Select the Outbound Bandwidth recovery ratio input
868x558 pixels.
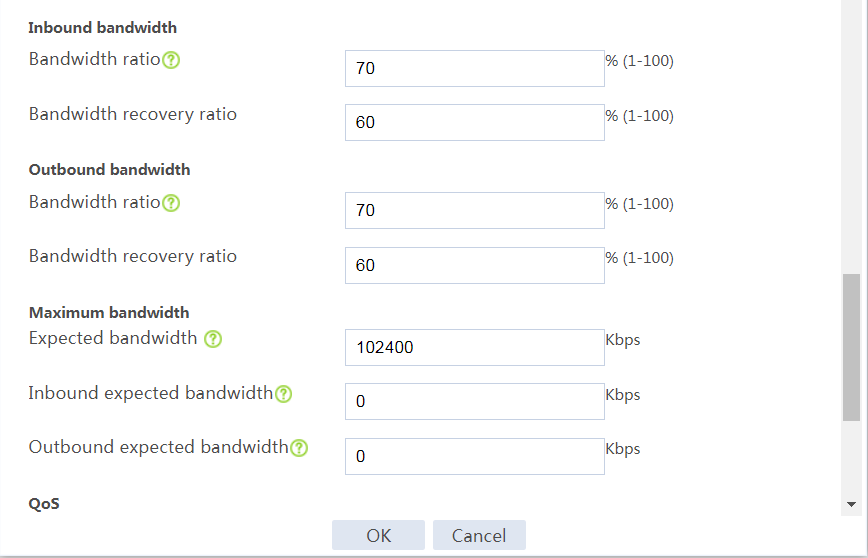[x=474, y=265]
